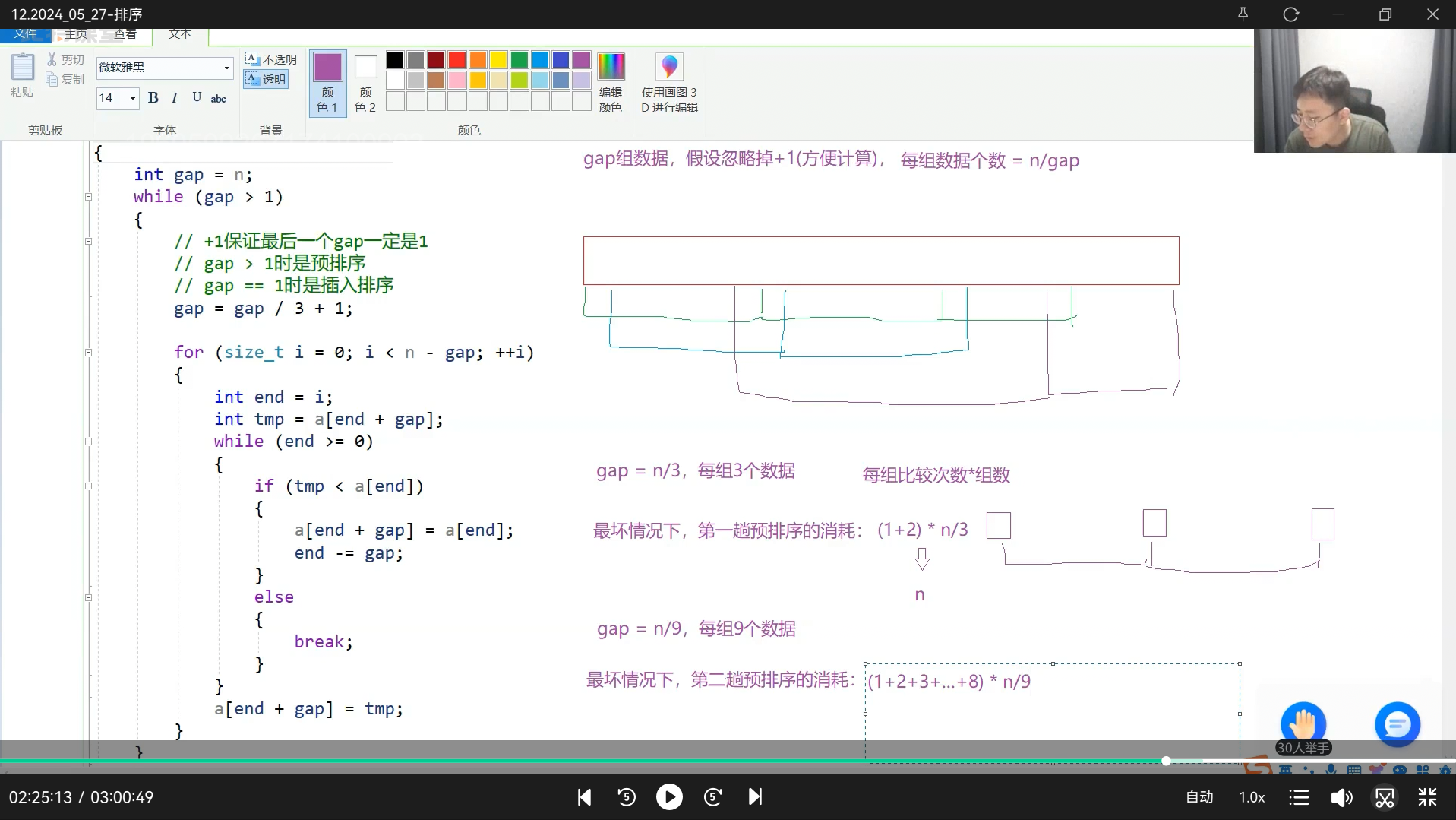Click the text 'gap = n/9，每组9个数据'

coord(696,629)
